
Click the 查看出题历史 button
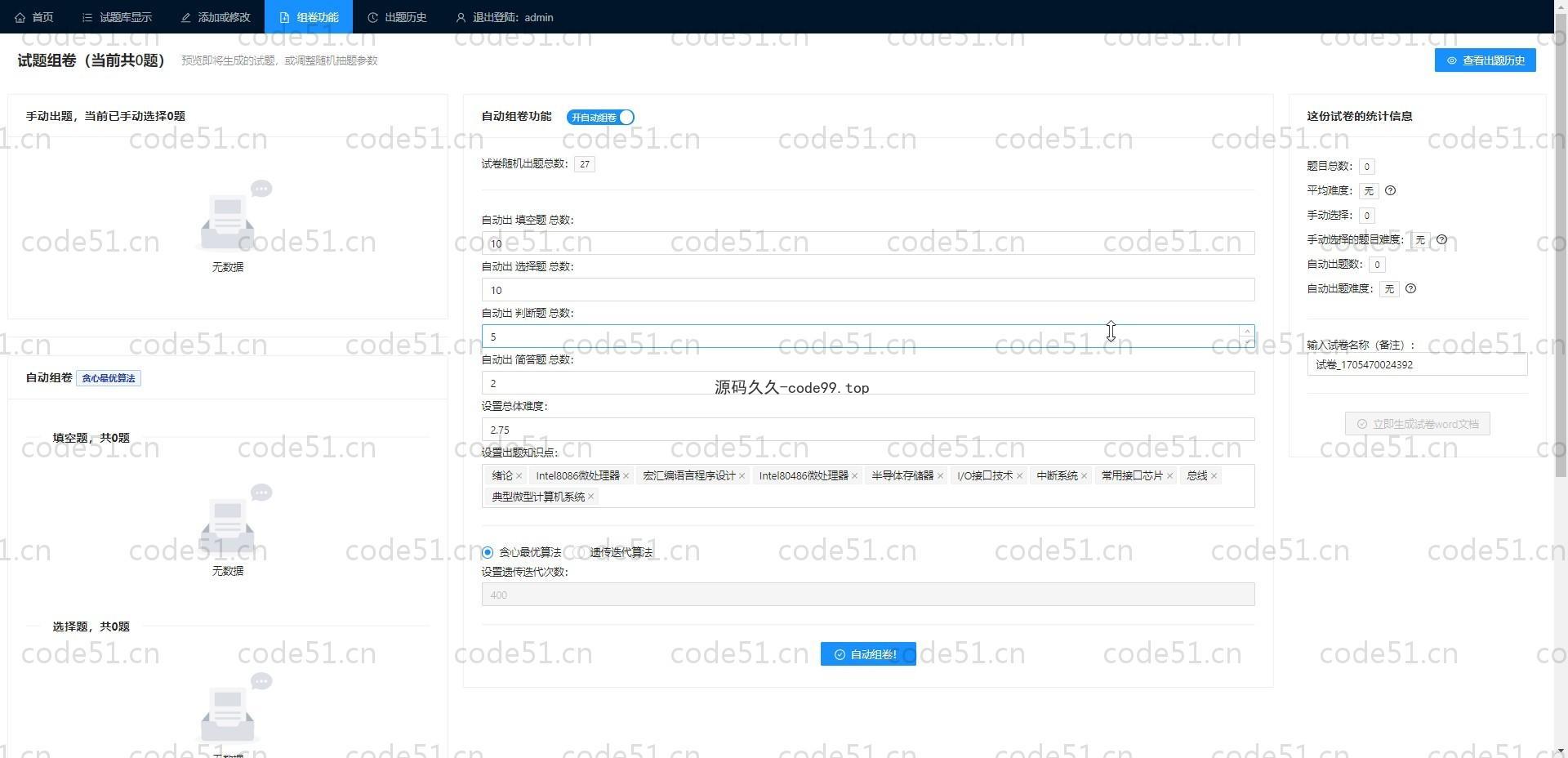pos(1485,60)
